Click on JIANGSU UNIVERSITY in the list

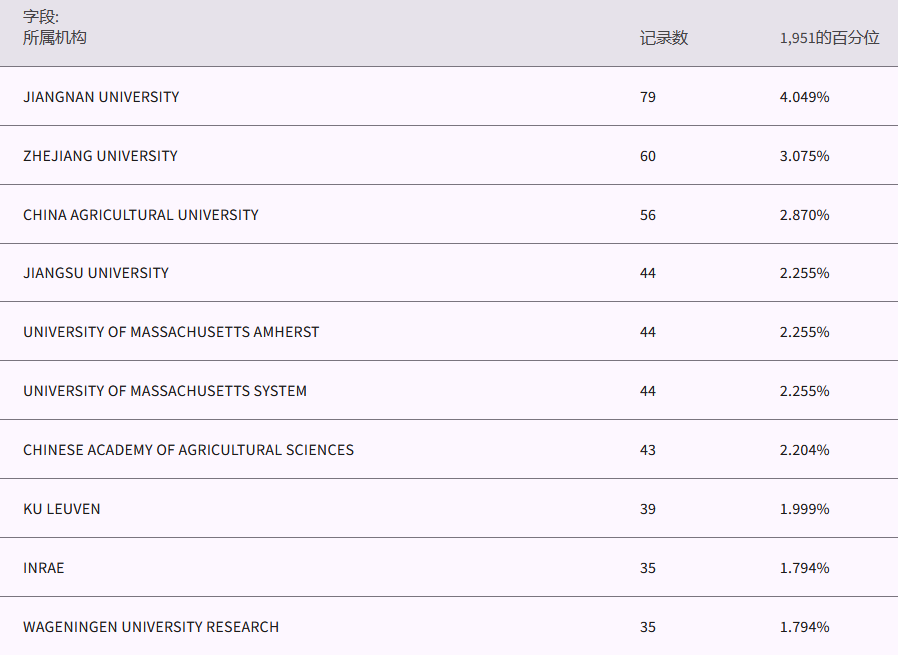point(96,273)
